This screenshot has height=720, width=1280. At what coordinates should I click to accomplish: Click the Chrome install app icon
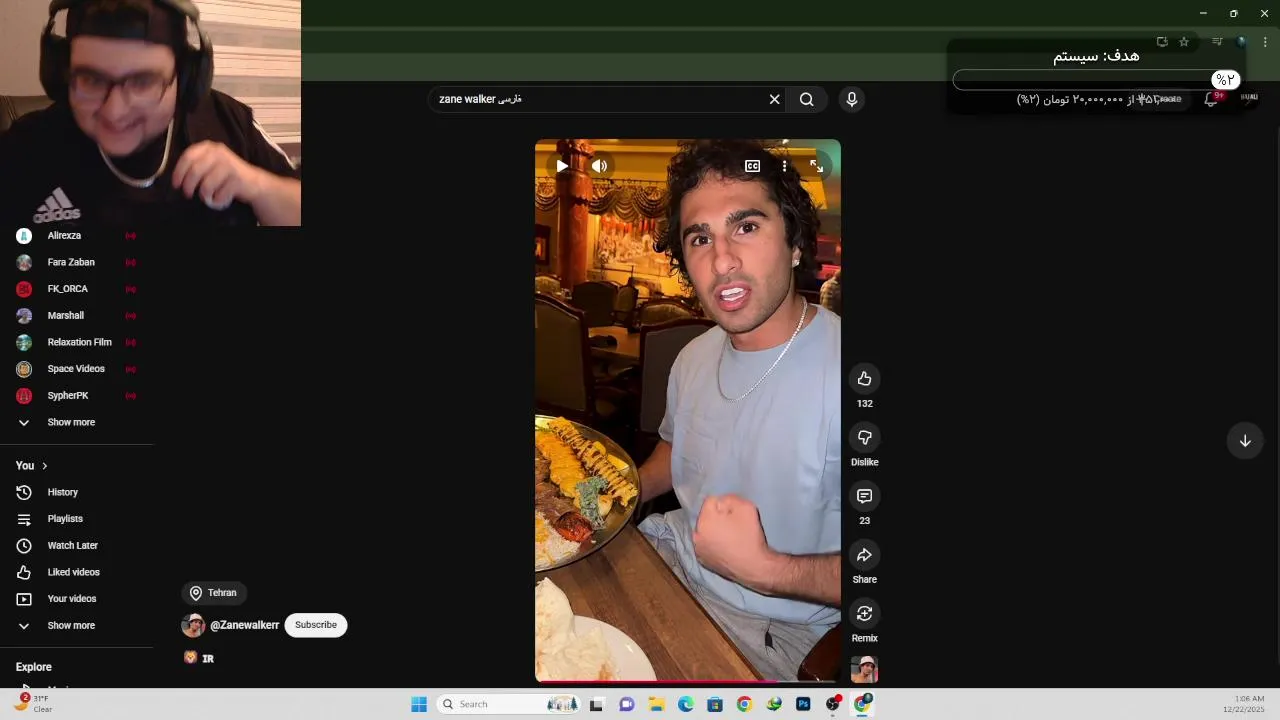point(1162,42)
